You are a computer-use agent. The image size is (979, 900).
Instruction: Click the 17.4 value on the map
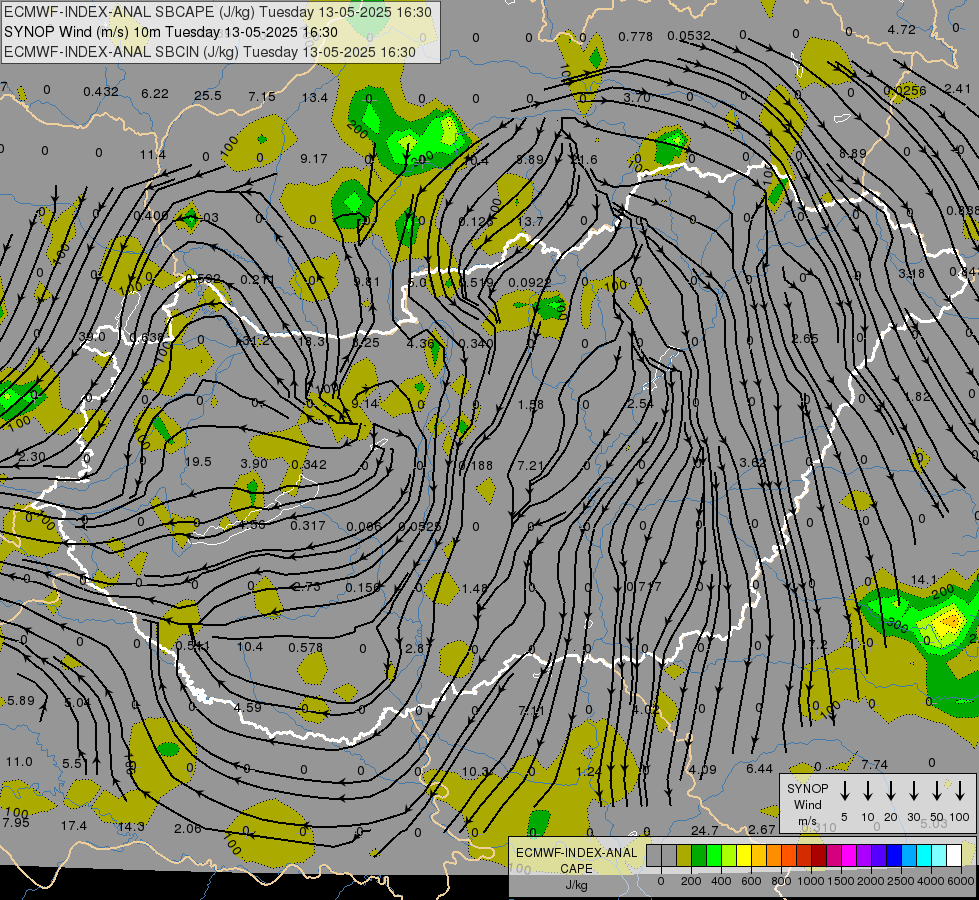click(74, 826)
